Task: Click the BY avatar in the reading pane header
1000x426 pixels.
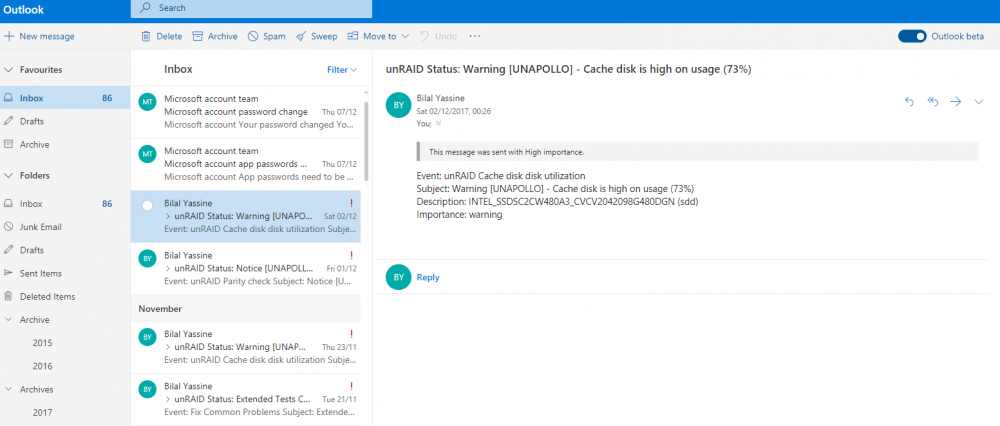Action: point(399,105)
